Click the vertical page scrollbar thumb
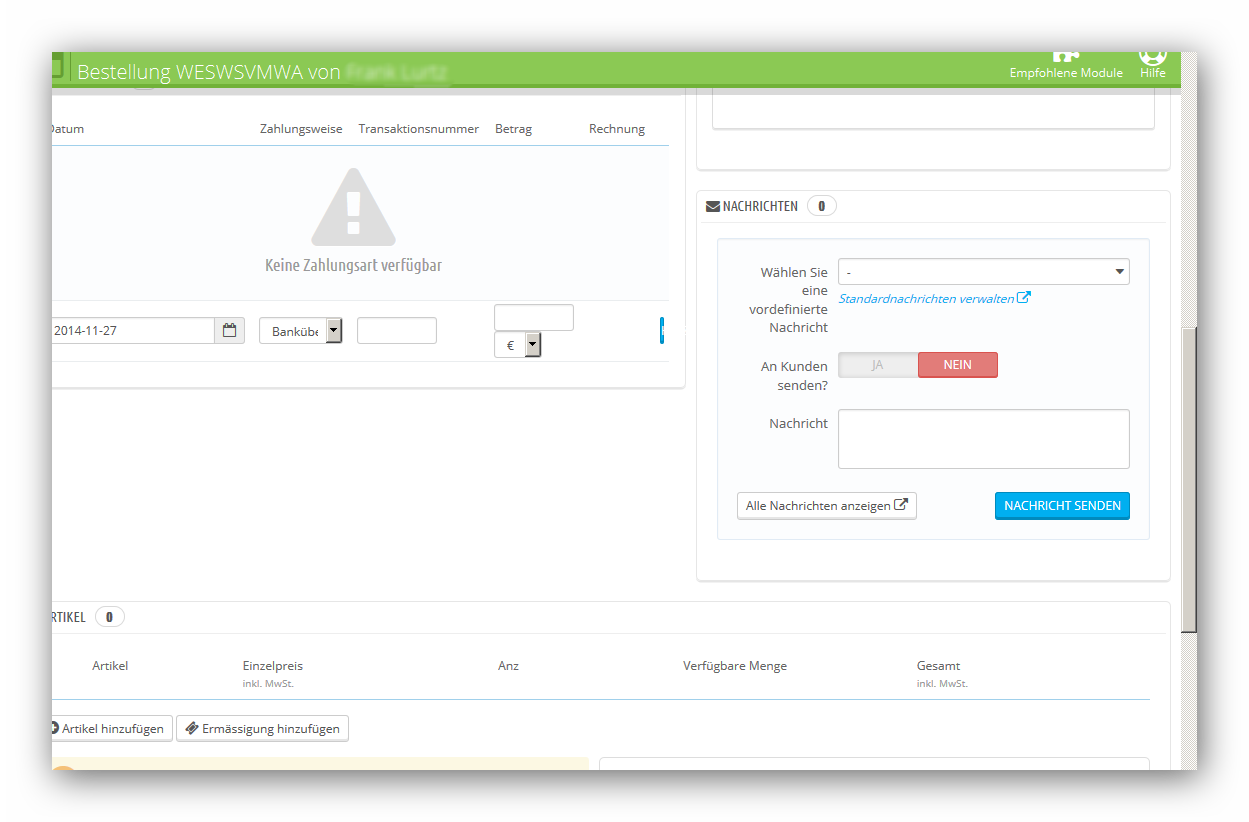The width and height of the screenshot is (1249, 822). [1189, 480]
